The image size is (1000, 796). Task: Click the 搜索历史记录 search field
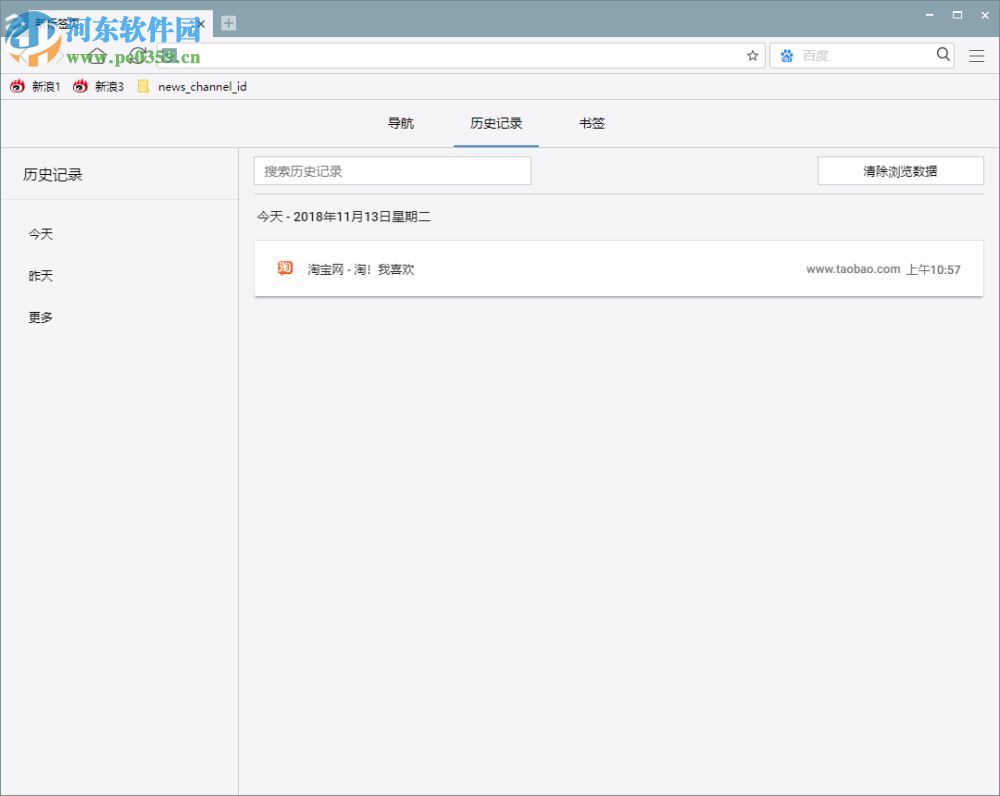392,170
